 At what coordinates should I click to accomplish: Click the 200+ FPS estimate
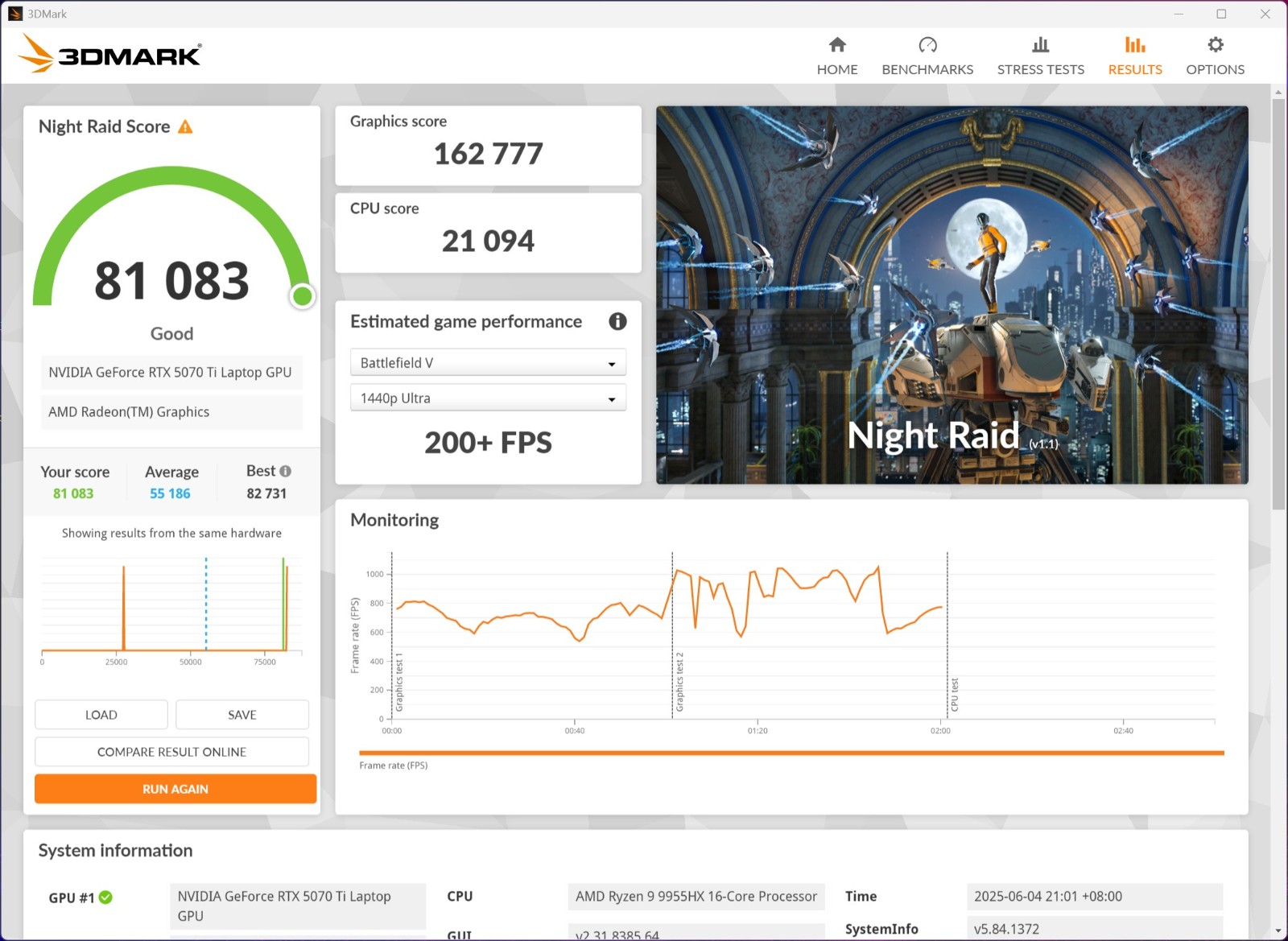pos(488,443)
